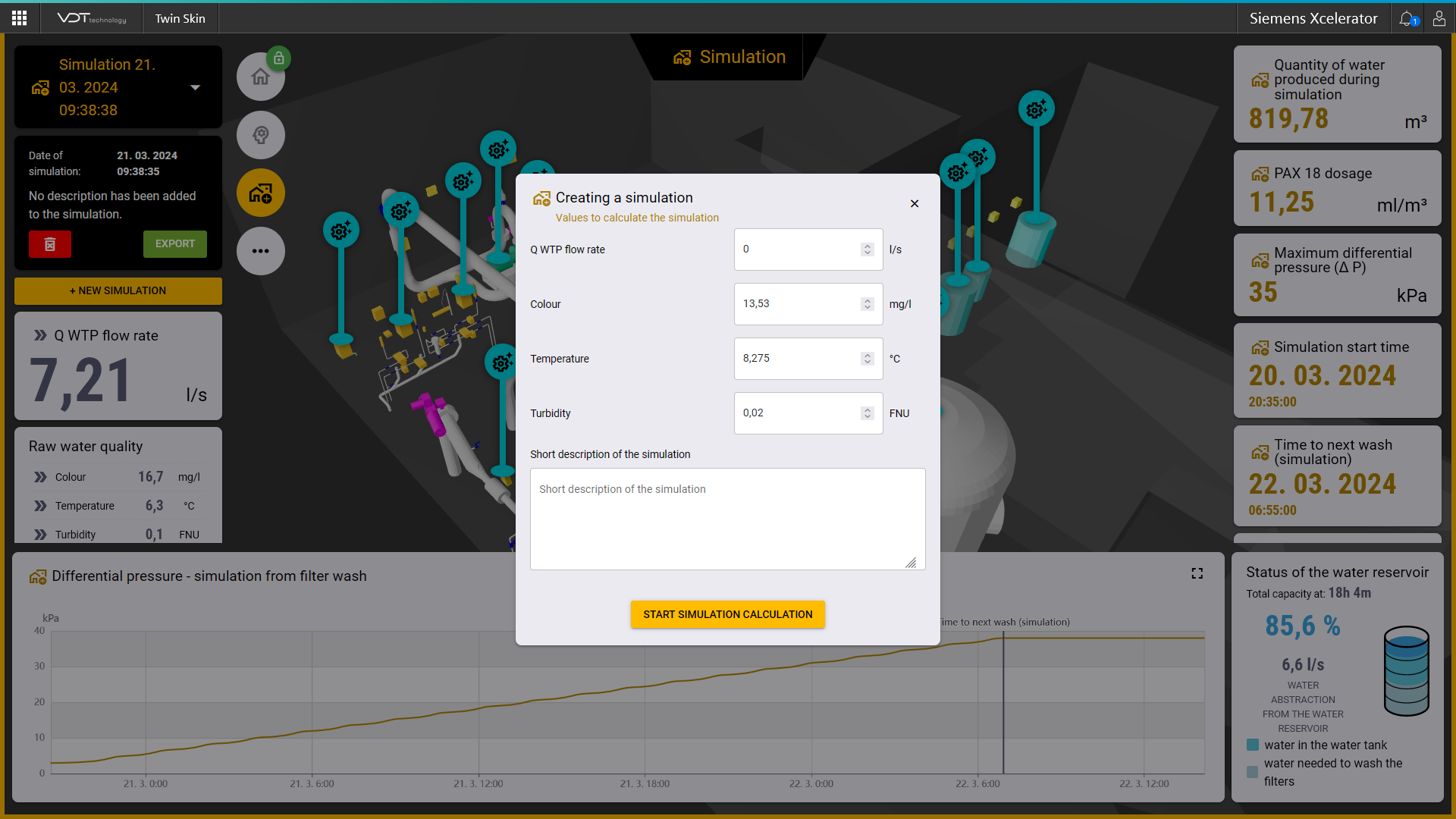Click the Turbidity field spinner arrows
Viewport: 1456px width, 819px height.
pos(867,413)
